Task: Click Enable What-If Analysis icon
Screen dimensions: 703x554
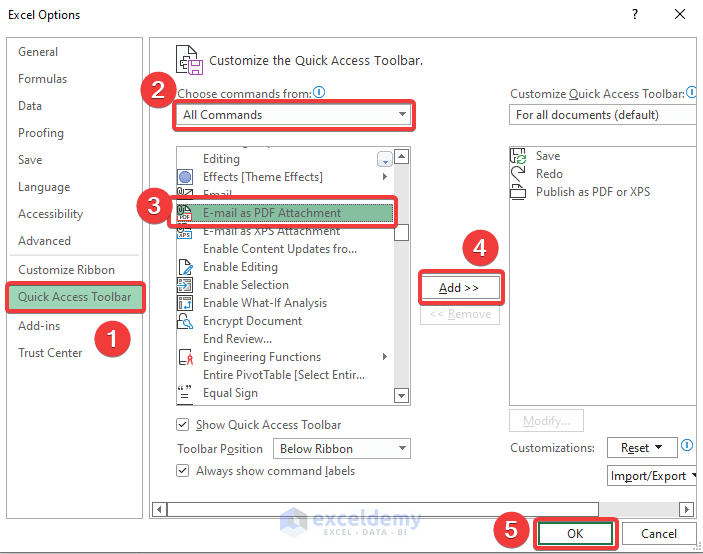Action: click(x=185, y=303)
